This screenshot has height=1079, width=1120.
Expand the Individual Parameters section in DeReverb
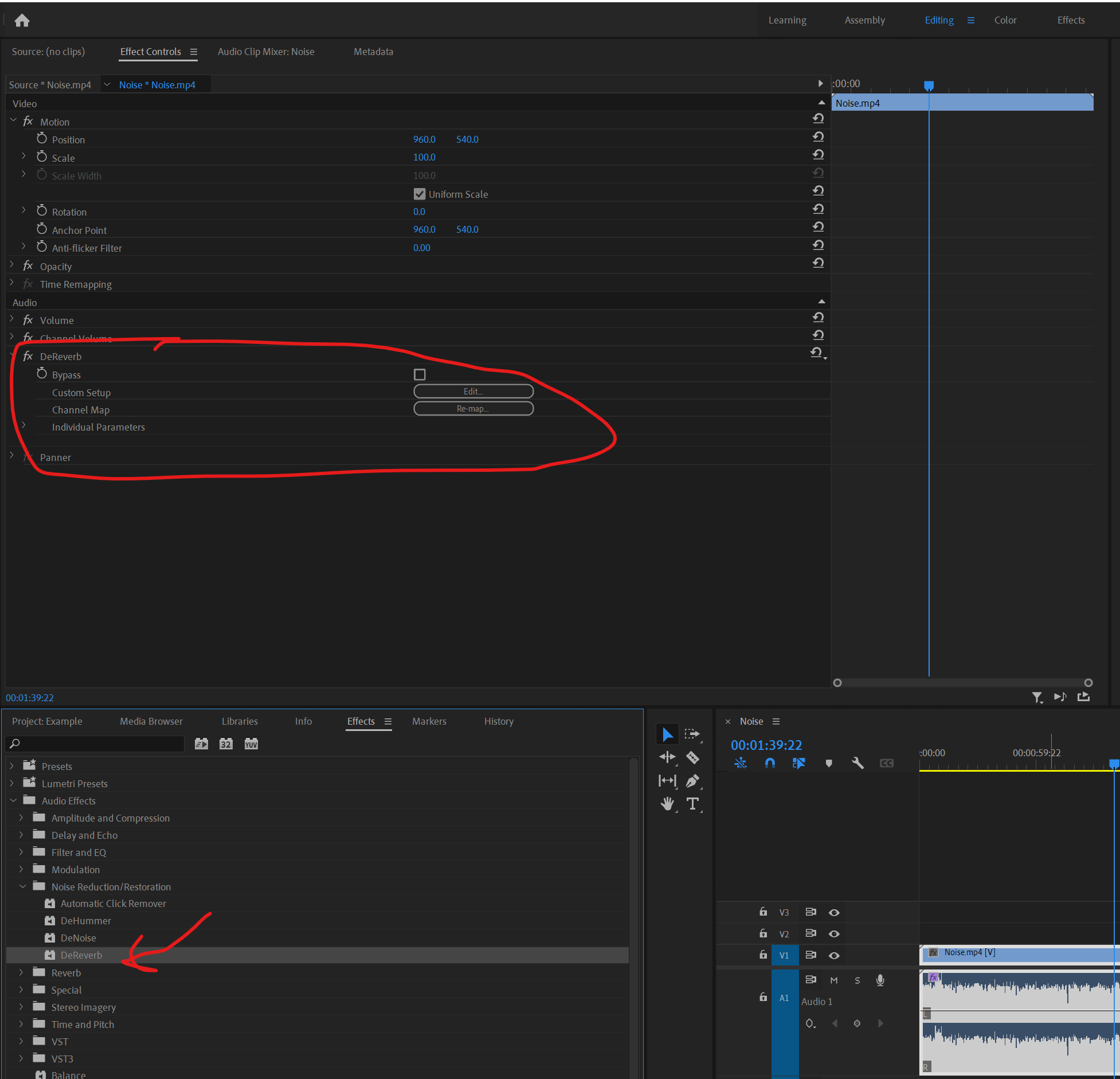(23, 427)
